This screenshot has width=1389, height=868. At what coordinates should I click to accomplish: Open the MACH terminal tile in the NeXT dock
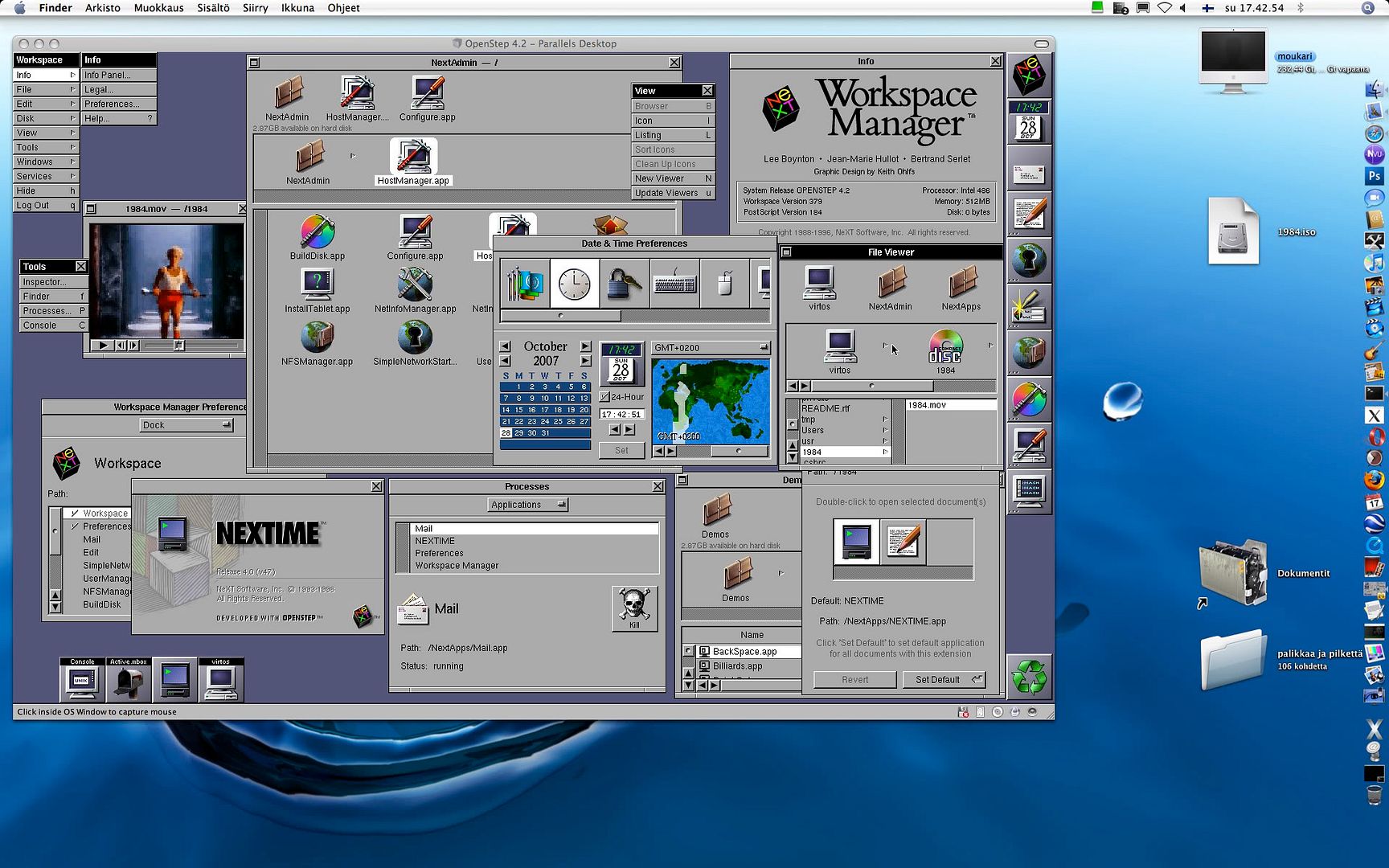coord(1029,491)
